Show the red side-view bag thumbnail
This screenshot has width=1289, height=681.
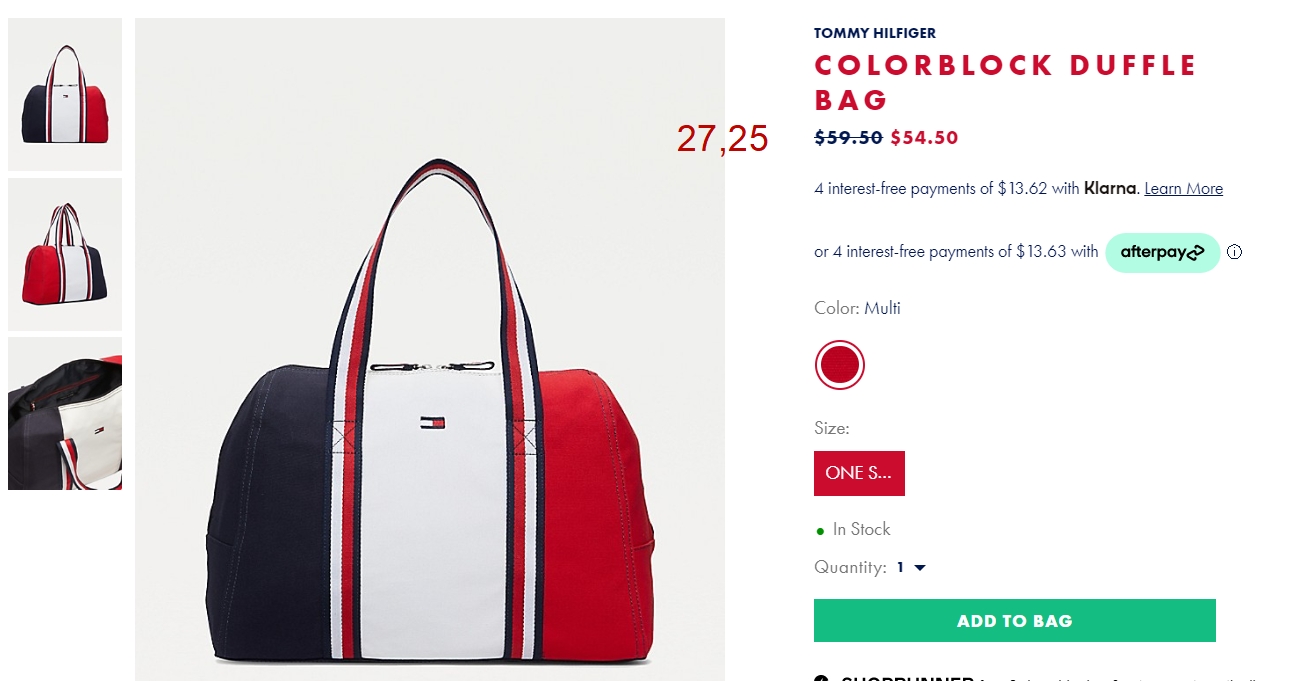click(x=65, y=254)
